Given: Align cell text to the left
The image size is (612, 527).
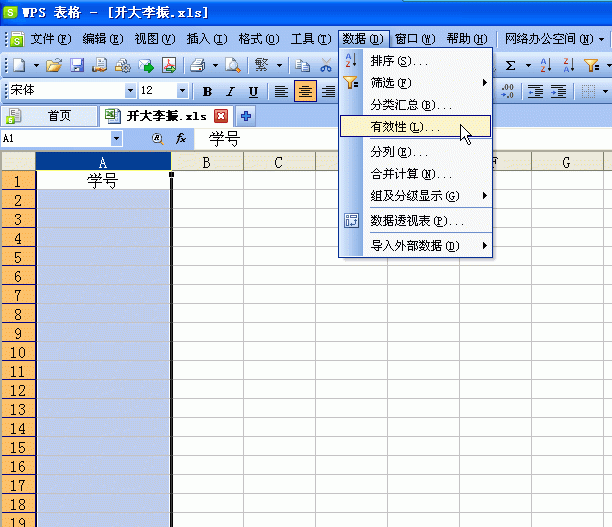Looking at the screenshot, I should click(281, 91).
